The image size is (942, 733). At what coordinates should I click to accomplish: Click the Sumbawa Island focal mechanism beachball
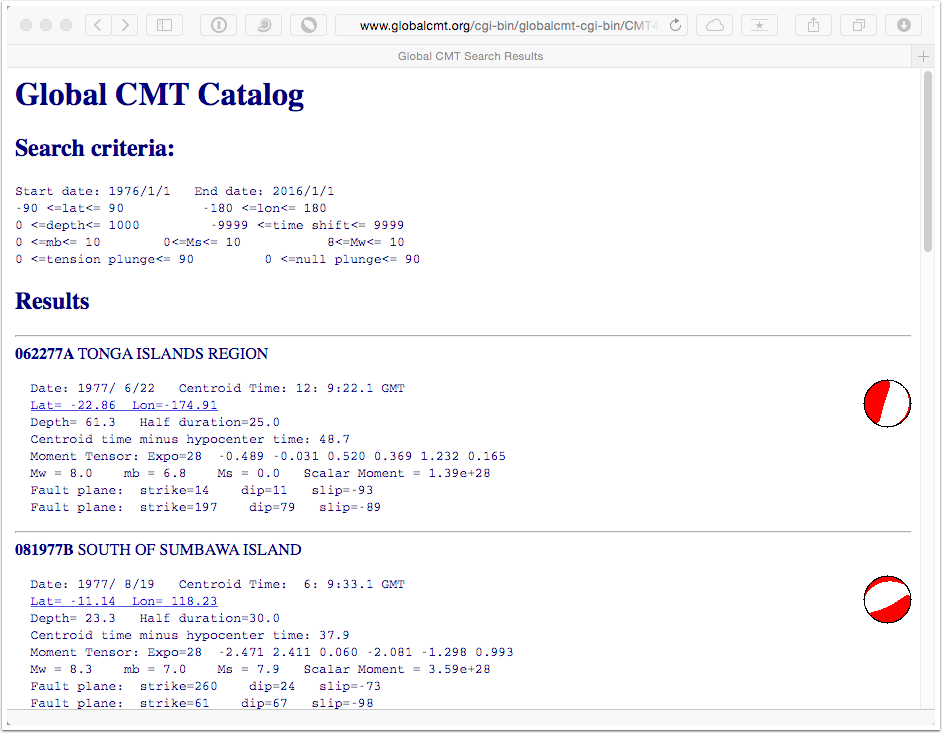[887, 600]
